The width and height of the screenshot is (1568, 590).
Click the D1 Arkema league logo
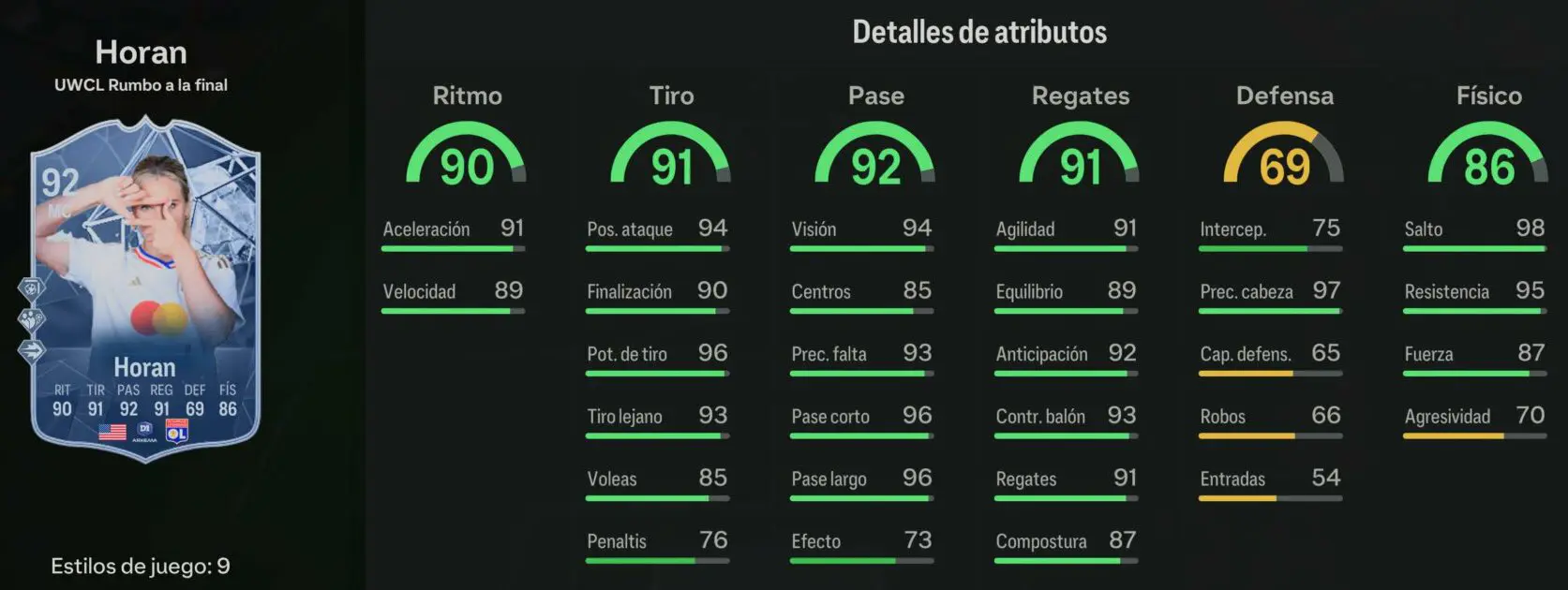[144, 432]
